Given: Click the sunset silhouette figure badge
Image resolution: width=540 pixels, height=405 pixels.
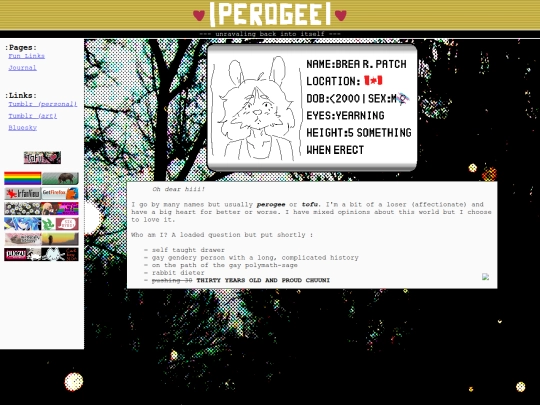Looking at the screenshot, I should (x=60, y=239).
